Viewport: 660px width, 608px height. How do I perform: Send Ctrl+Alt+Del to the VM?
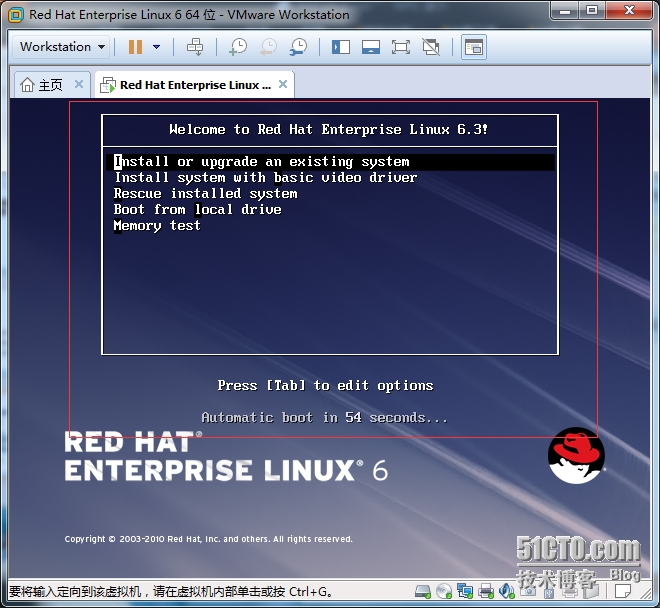pos(195,47)
